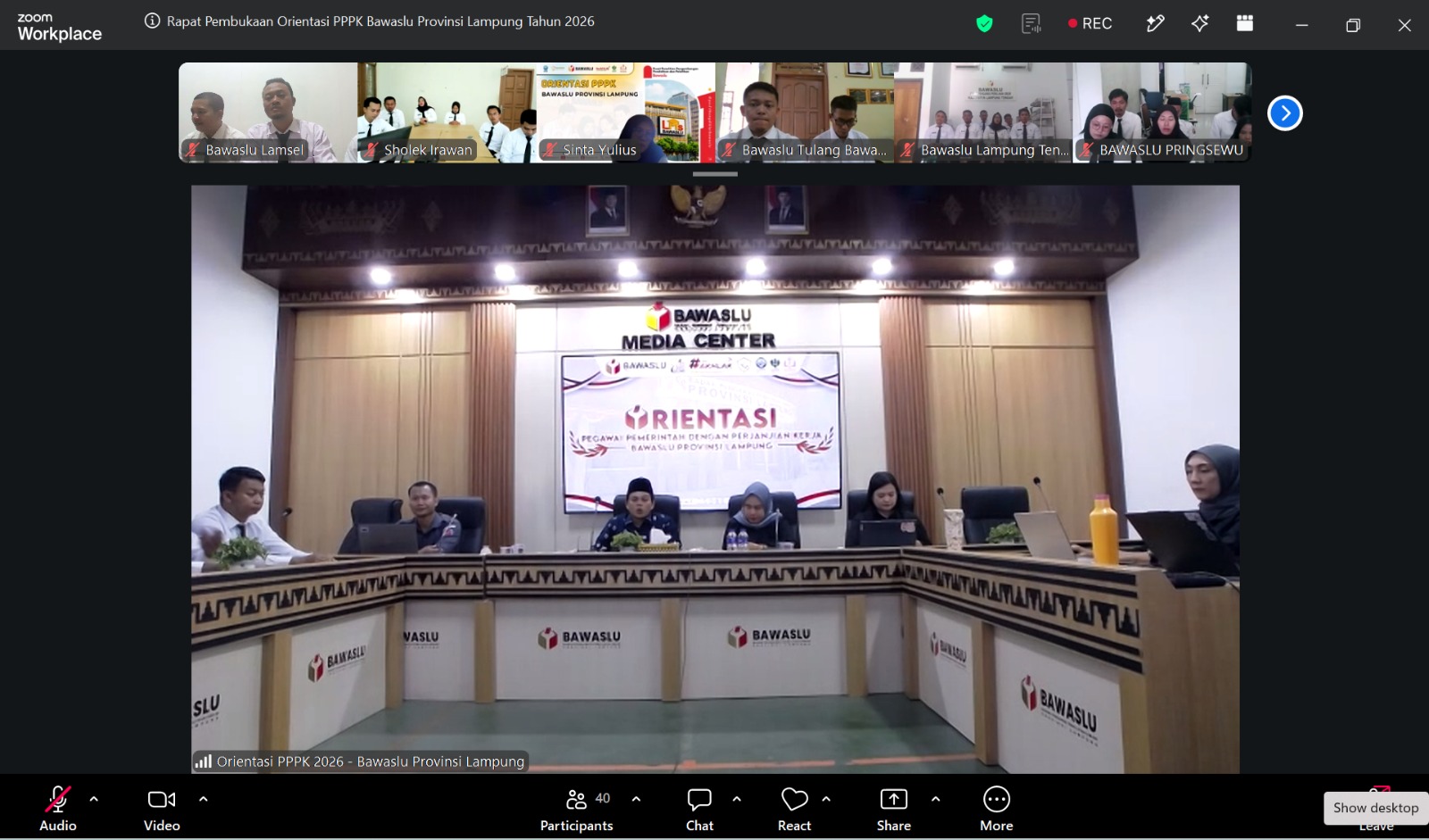1429x840 pixels.
Task: Expand the audio options arrow next to Audio
Action: point(94,799)
